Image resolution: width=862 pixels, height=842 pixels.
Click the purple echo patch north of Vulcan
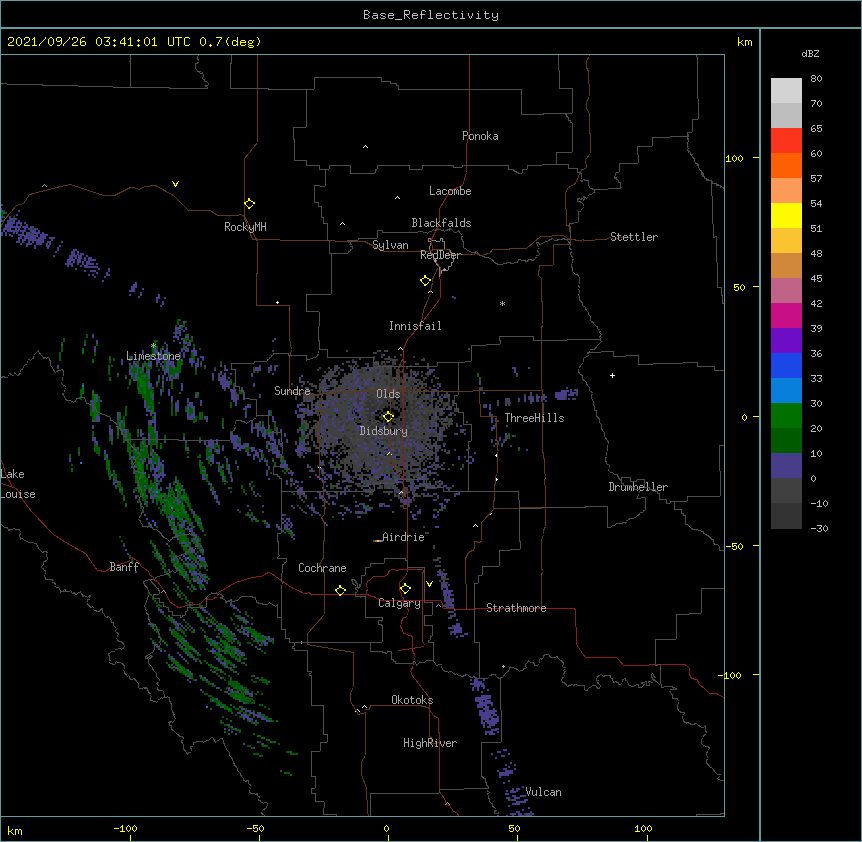pyautogui.click(x=486, y=706)
